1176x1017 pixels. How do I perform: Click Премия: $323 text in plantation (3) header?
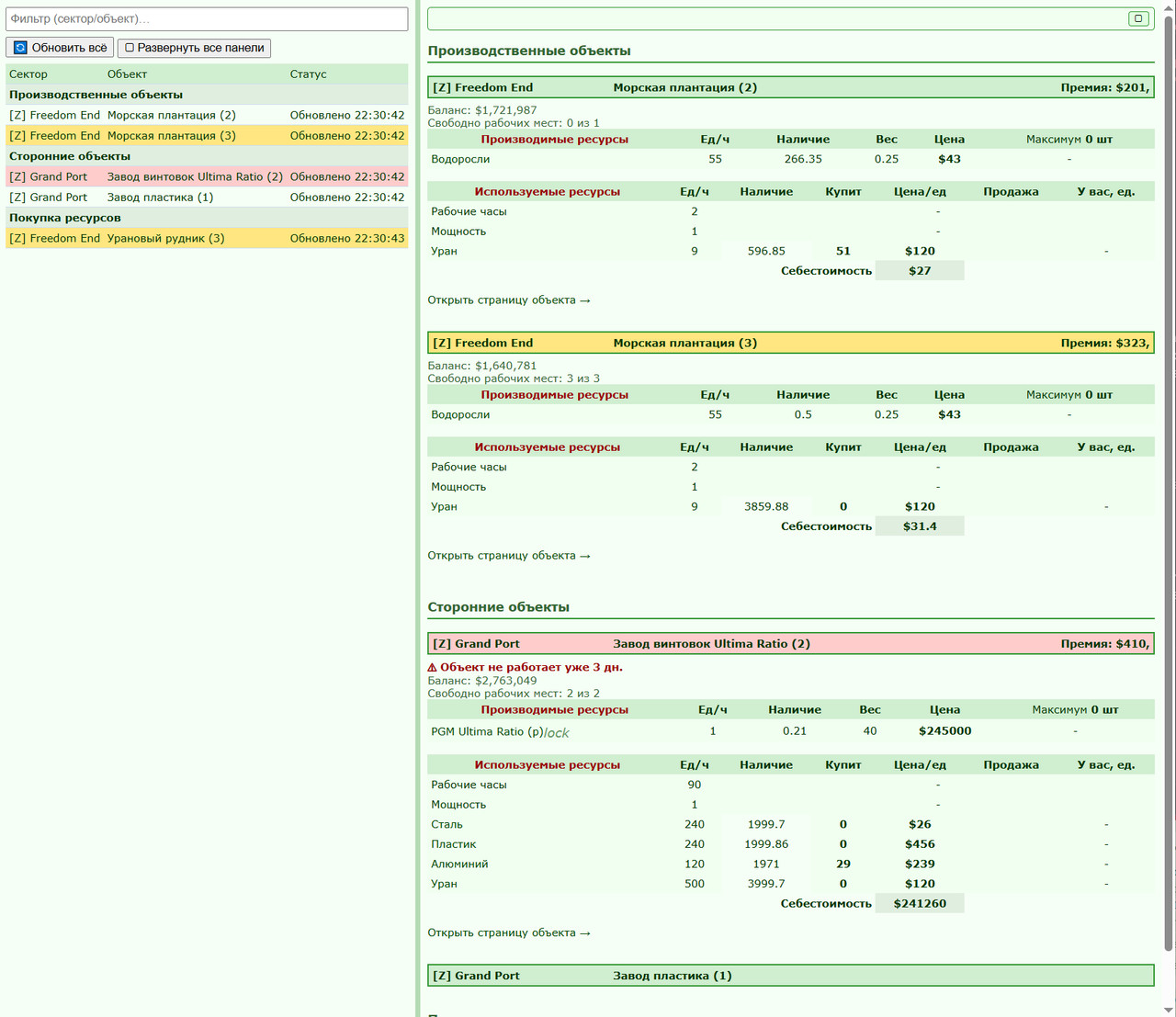(x=1105, y=343)
